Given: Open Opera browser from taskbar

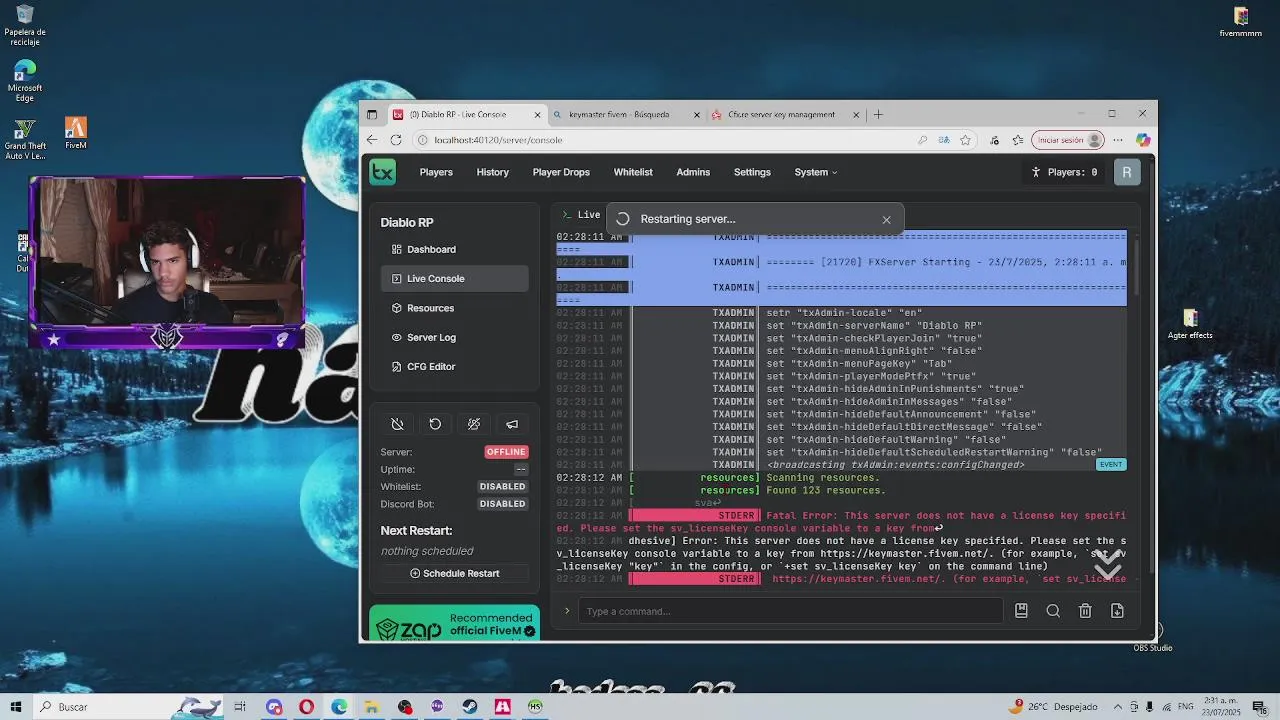Looking at the screenshot, I should pos(306,706).
